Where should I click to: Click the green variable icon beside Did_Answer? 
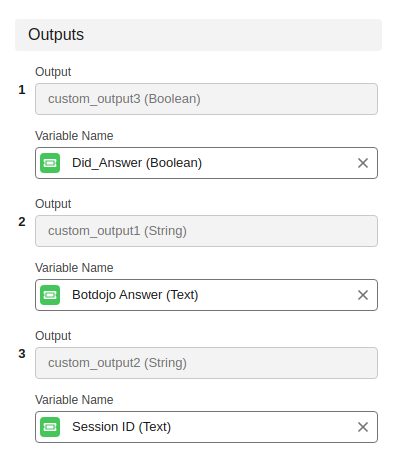point(50,163)
